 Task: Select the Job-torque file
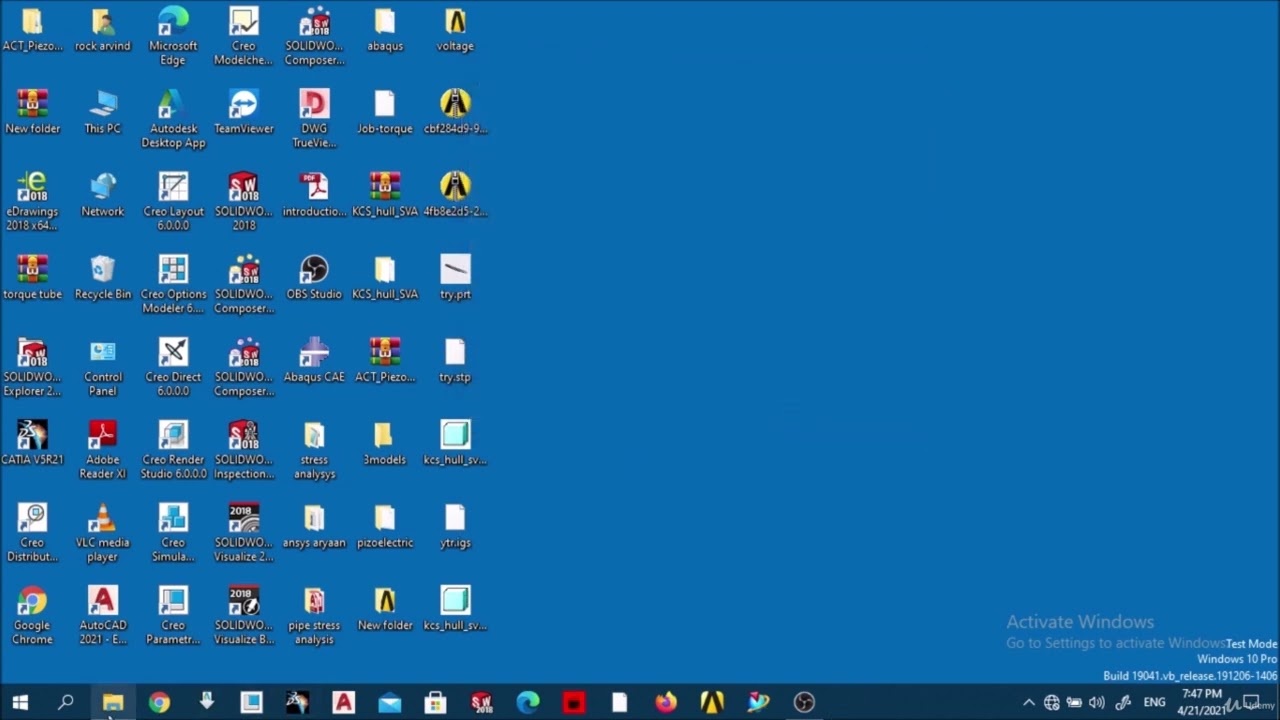tap(385, 111)
